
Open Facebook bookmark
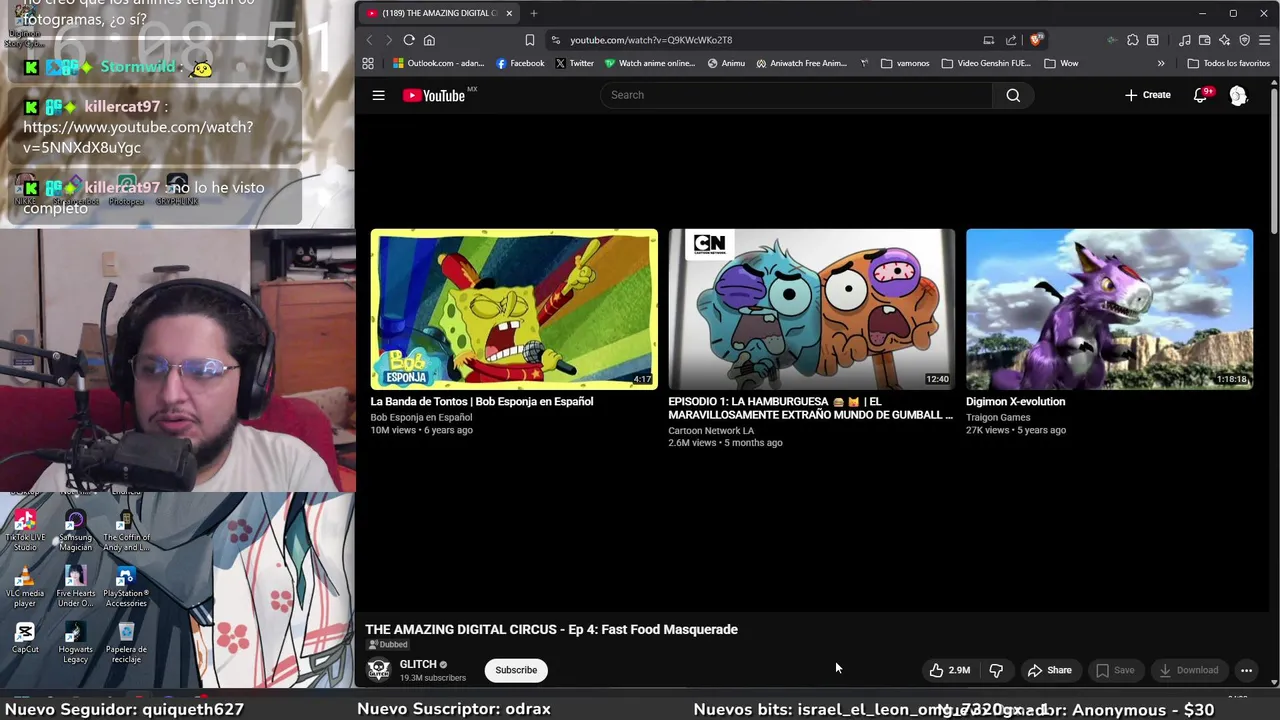point(520,63)
